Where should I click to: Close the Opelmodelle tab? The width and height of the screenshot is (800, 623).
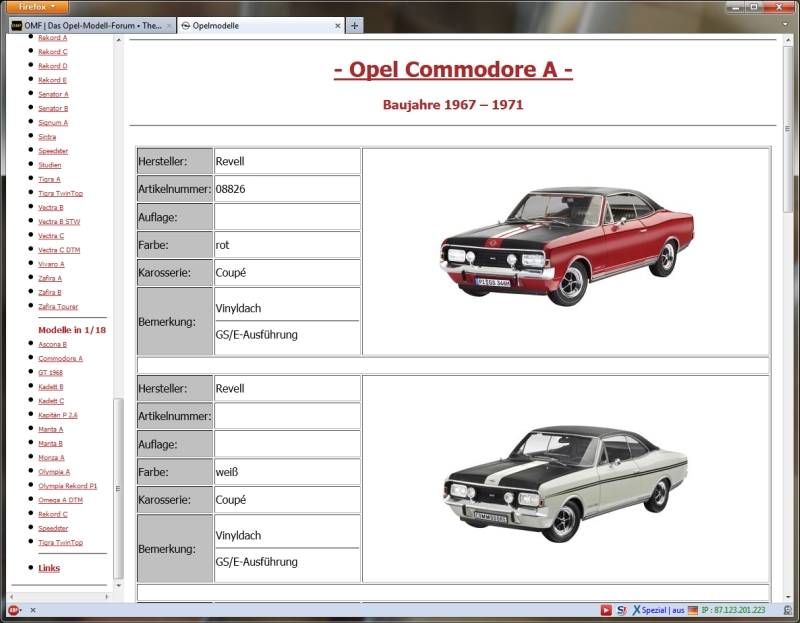click(x=337, y=25)
